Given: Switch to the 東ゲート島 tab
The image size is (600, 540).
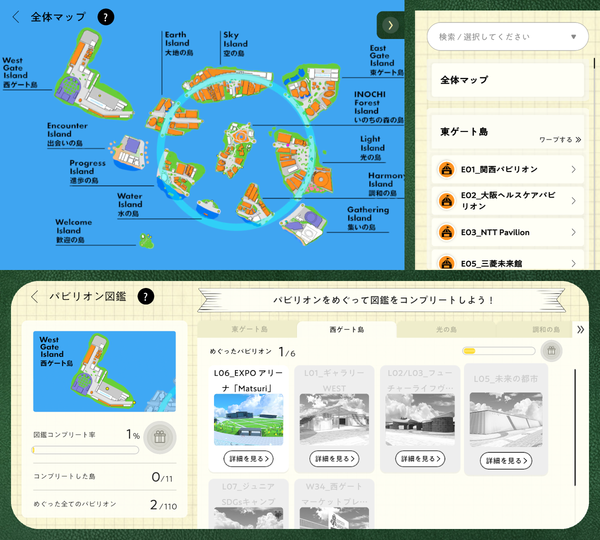Looking at the screenshot, I should coord(249,329).
